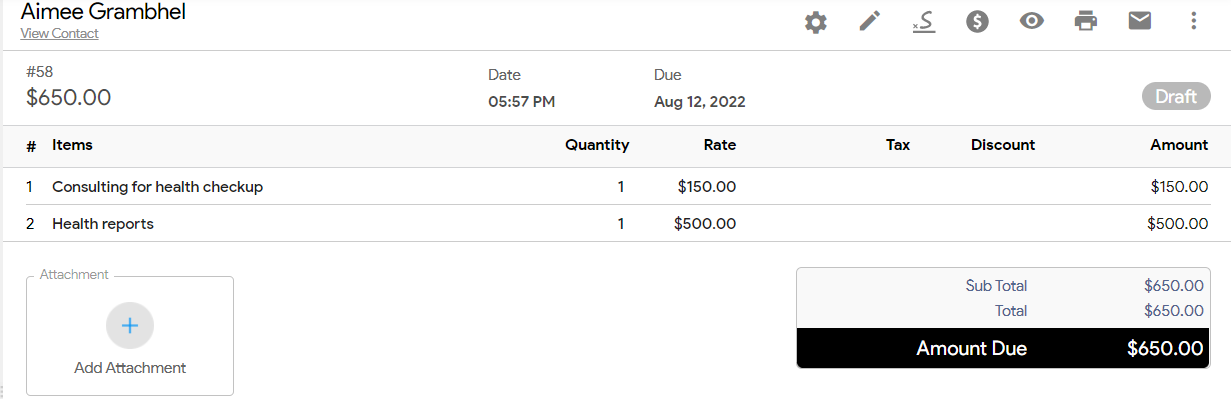The image size is (1231, 399).
Task: Email the invoice via envelope icon
Action: [1140, 20]
